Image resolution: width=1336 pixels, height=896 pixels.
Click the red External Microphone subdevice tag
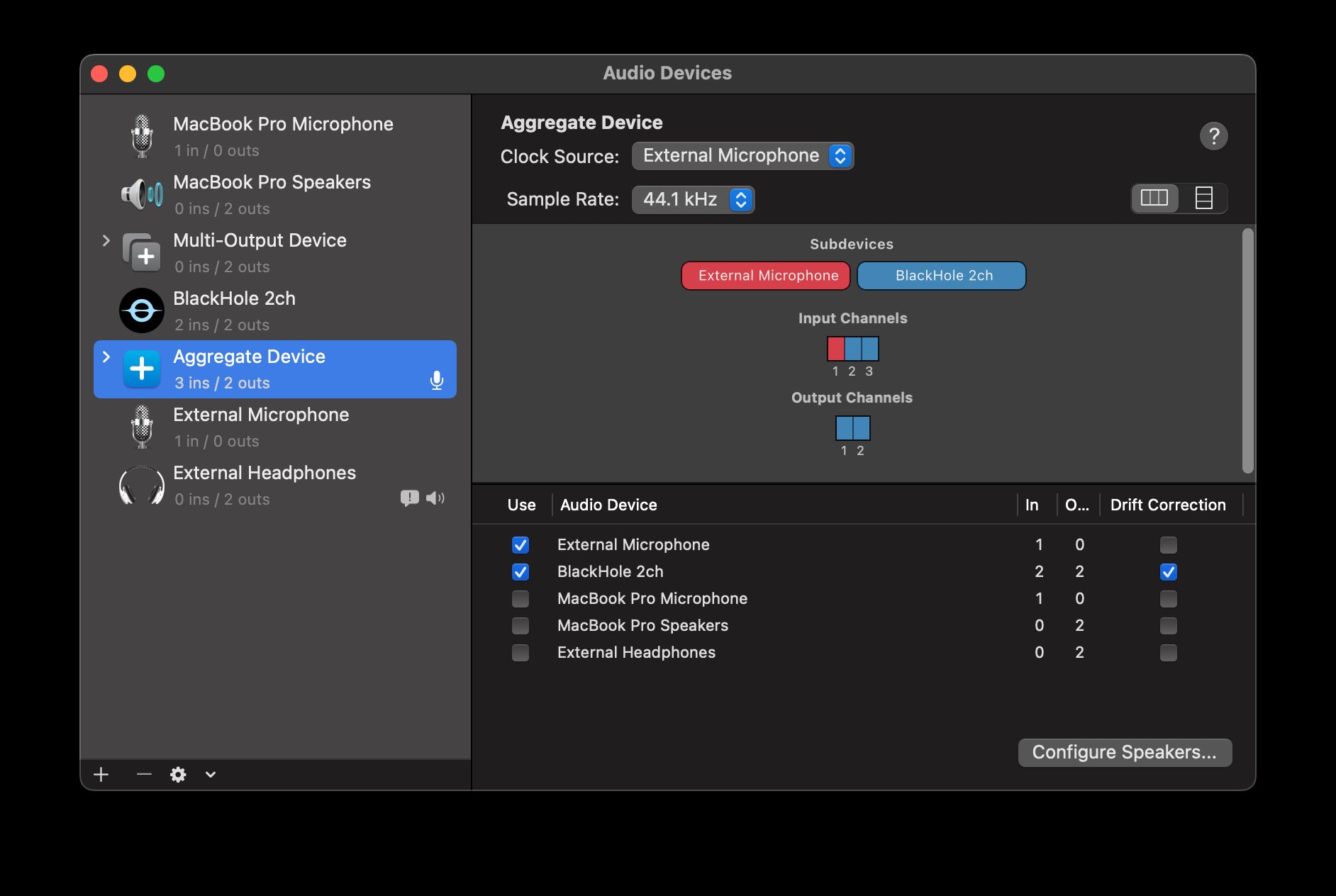767,276
